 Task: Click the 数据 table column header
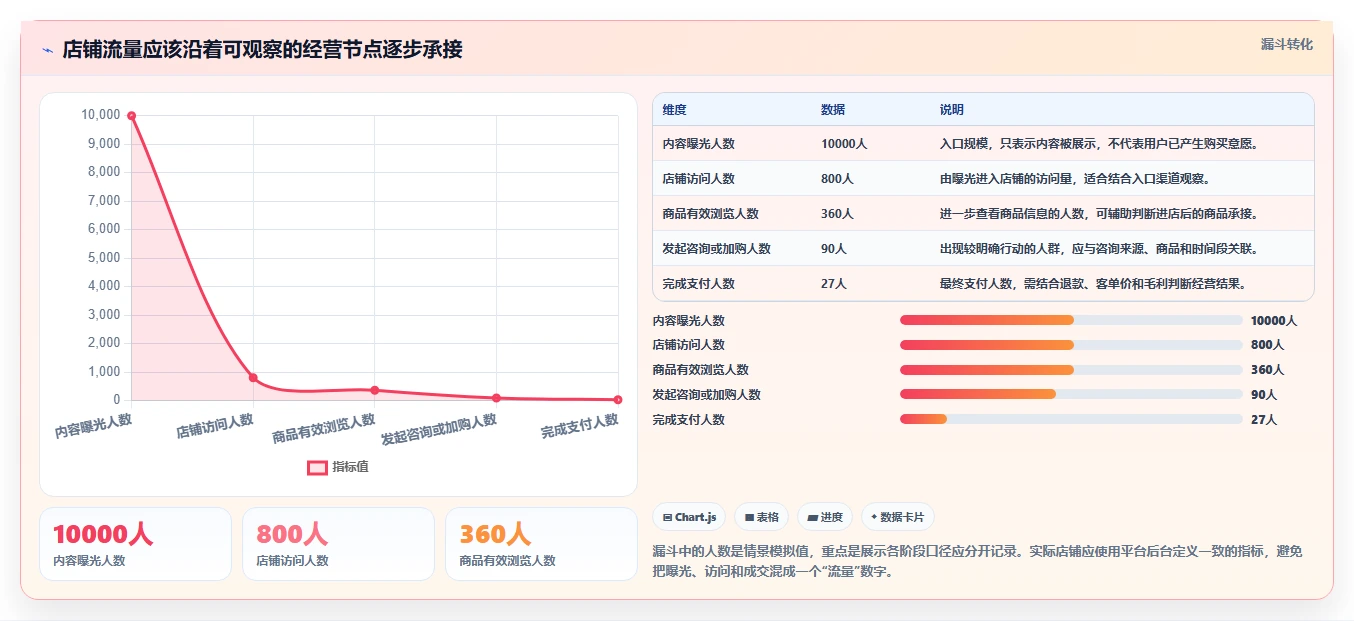833,110
